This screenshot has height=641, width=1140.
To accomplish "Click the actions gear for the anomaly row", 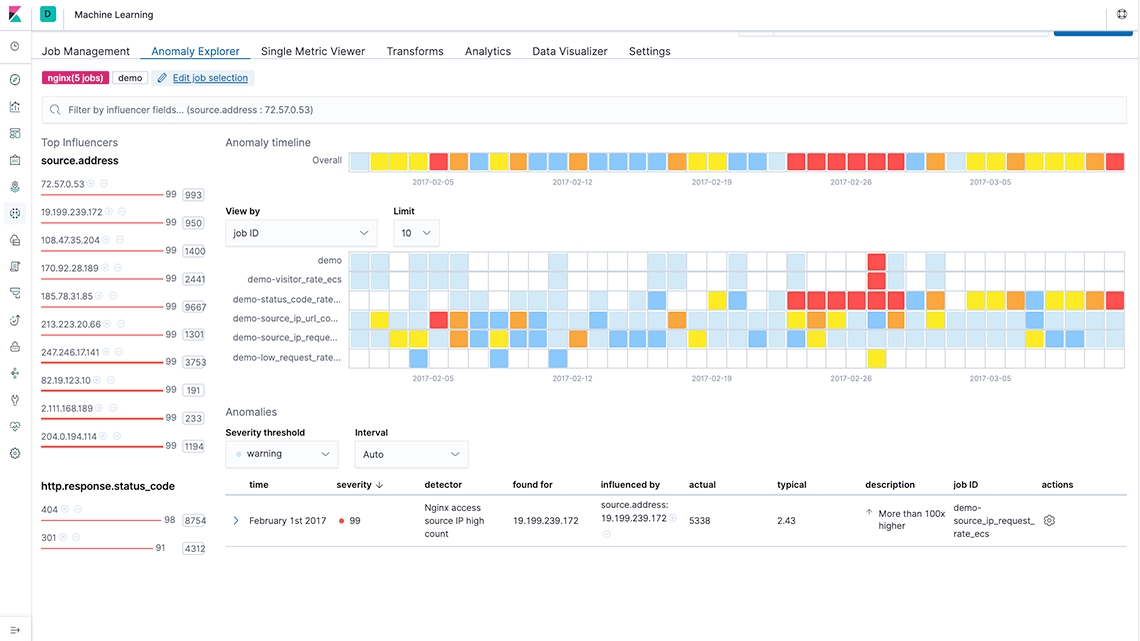I will point(1049,521).
